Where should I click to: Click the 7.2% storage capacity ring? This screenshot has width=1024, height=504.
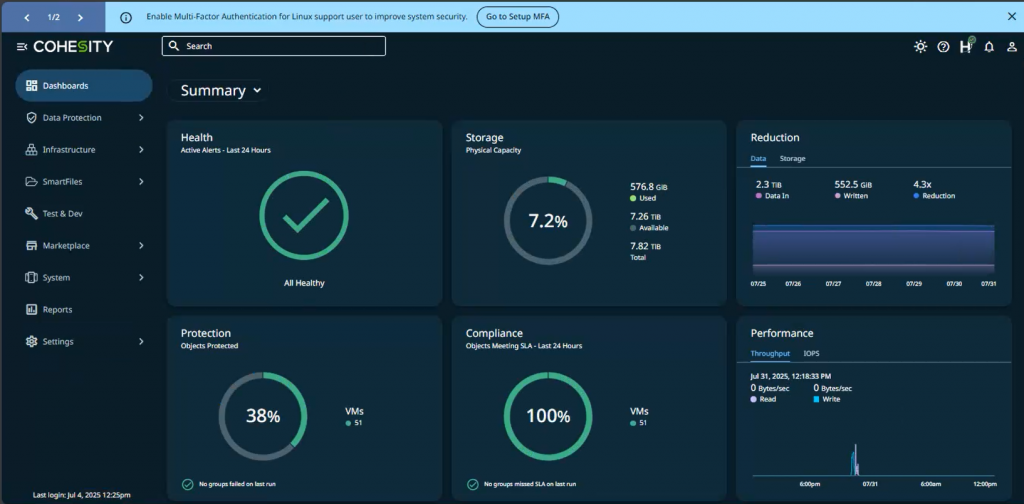(x=547, y=220)
